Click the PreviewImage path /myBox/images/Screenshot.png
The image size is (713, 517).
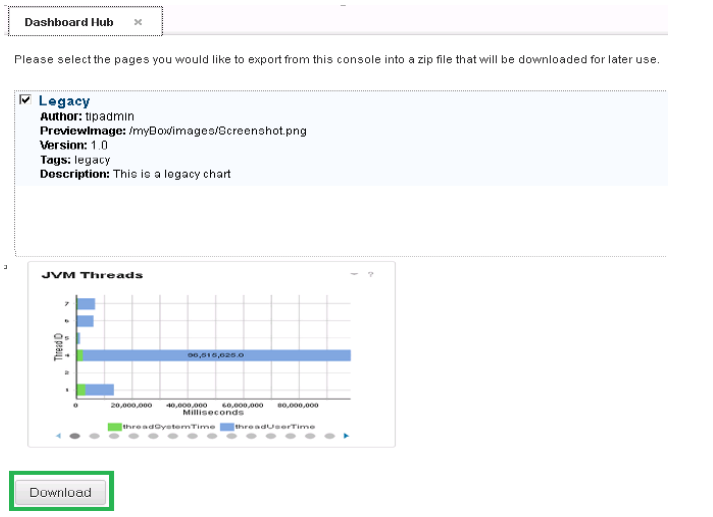pos(218,131)
